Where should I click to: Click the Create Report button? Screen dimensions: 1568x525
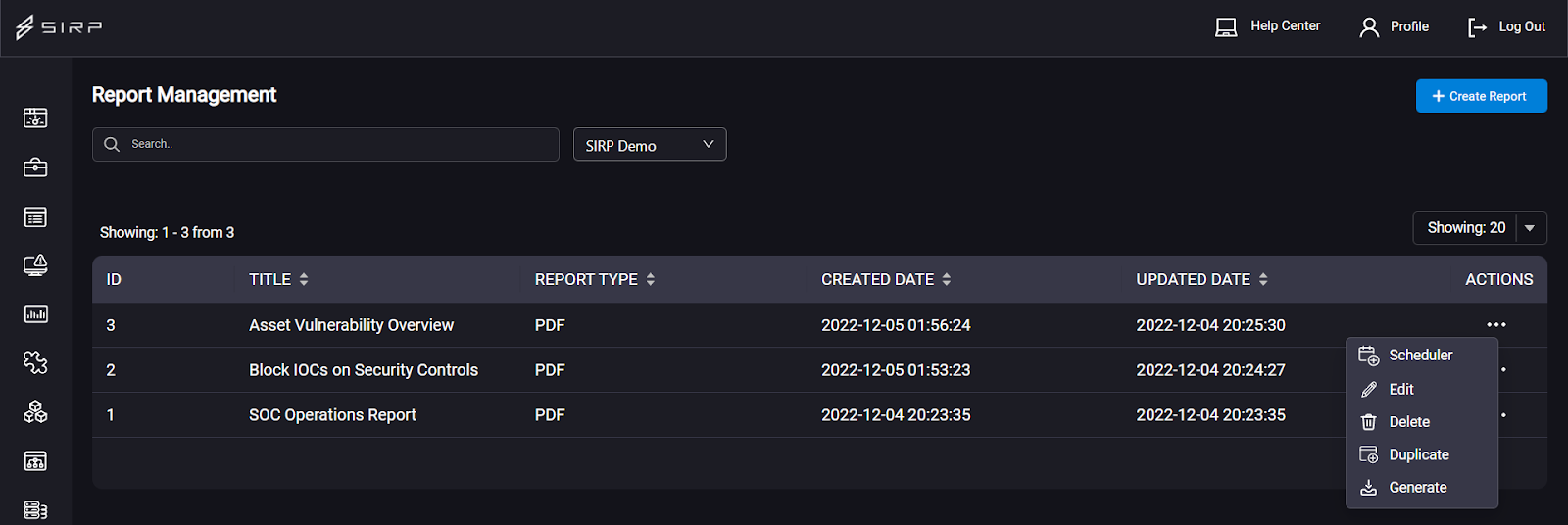point(1482,96)
